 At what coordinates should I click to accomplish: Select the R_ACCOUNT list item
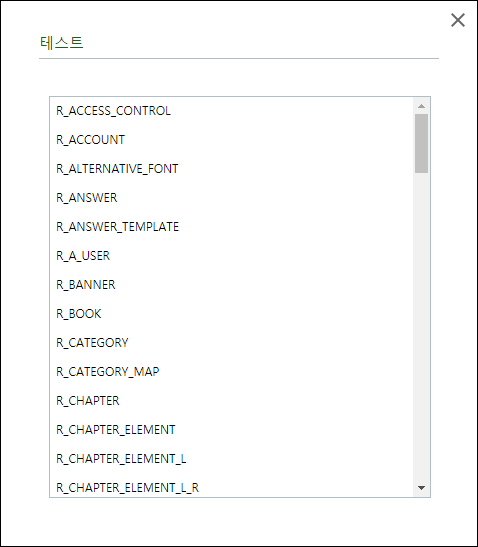coord(231,140)
